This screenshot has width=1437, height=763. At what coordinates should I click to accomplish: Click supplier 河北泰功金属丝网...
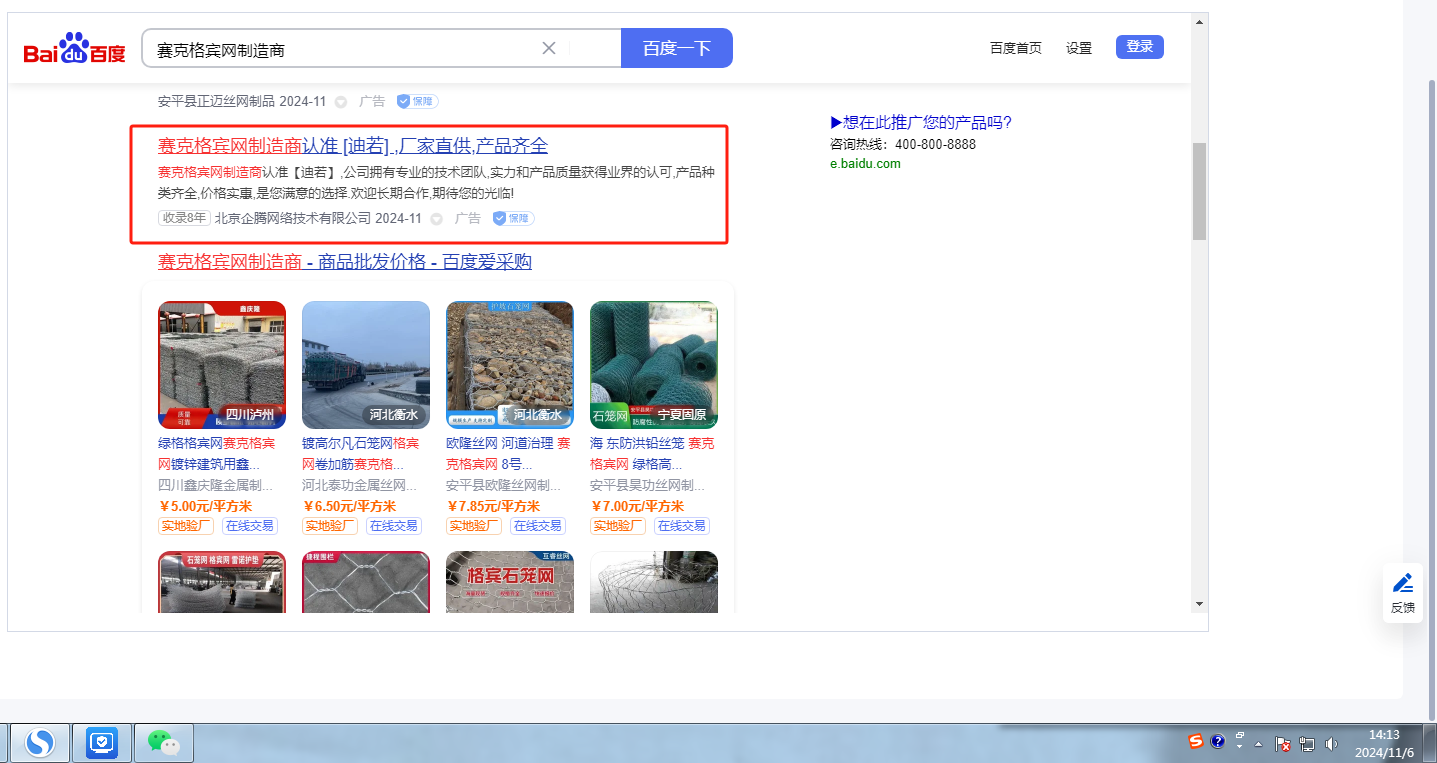[360, 485]
